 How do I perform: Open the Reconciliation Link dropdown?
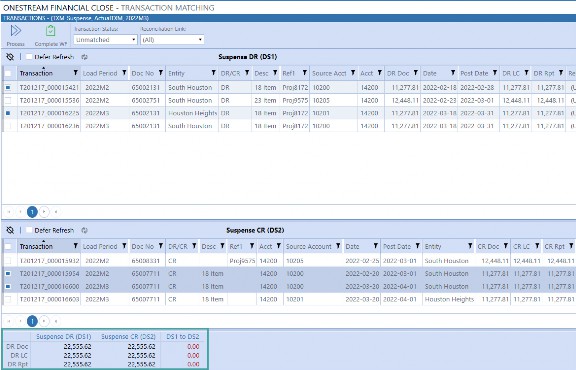pos(172,39)
